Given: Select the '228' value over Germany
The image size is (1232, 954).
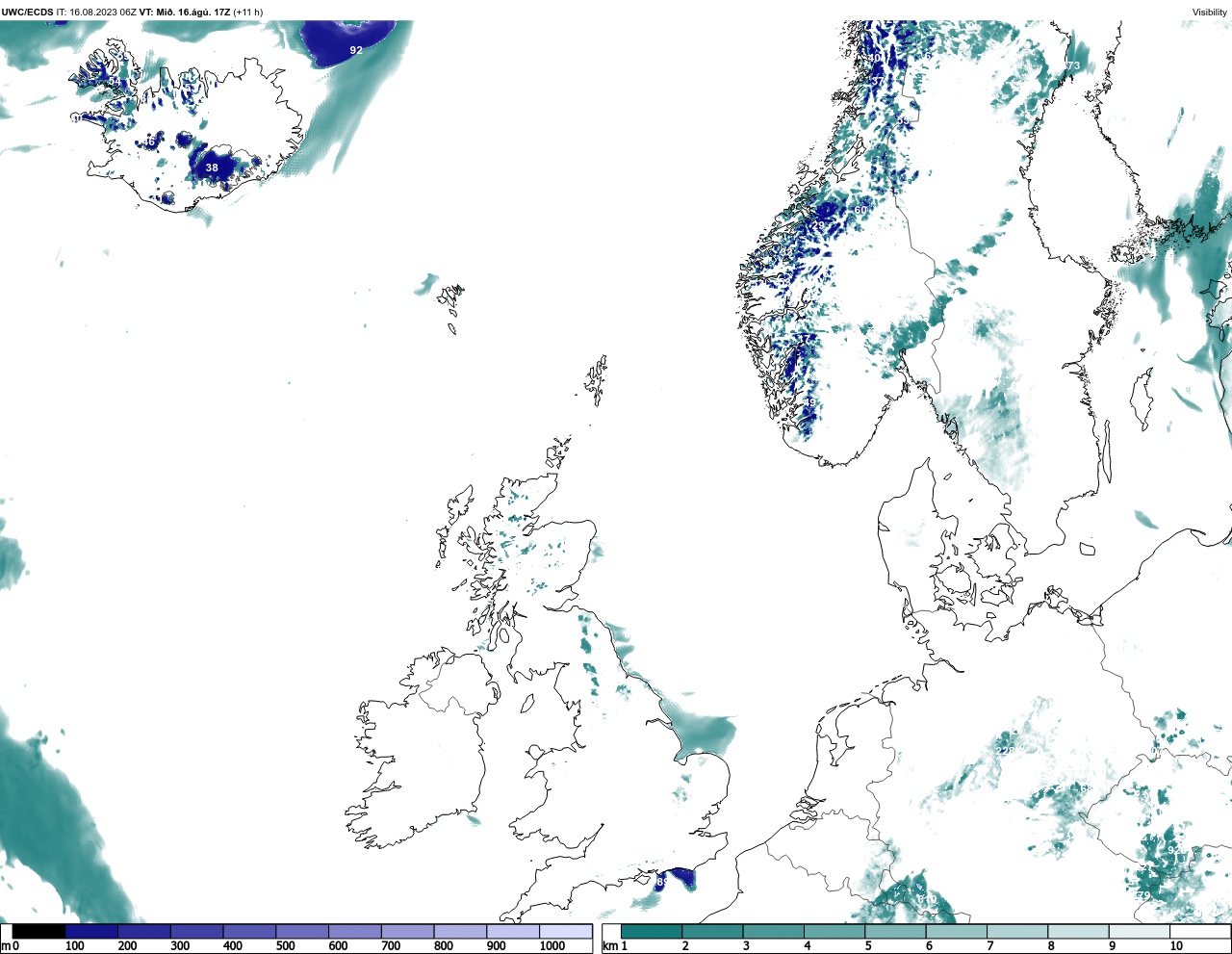Looking at the screenshot, I should [1006, 751].
